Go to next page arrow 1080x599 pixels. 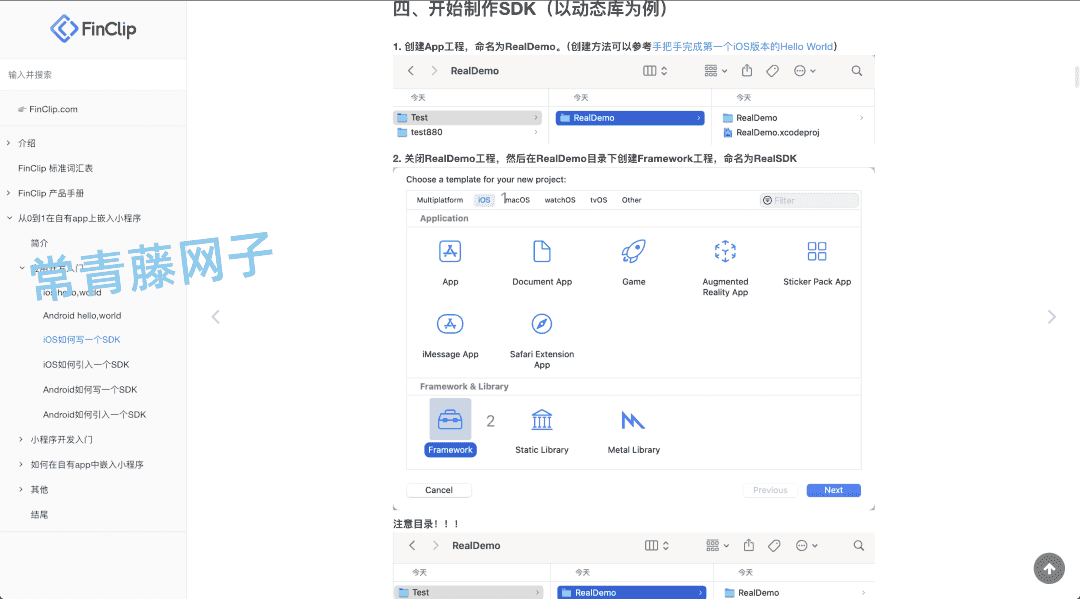pos(1052,317)
